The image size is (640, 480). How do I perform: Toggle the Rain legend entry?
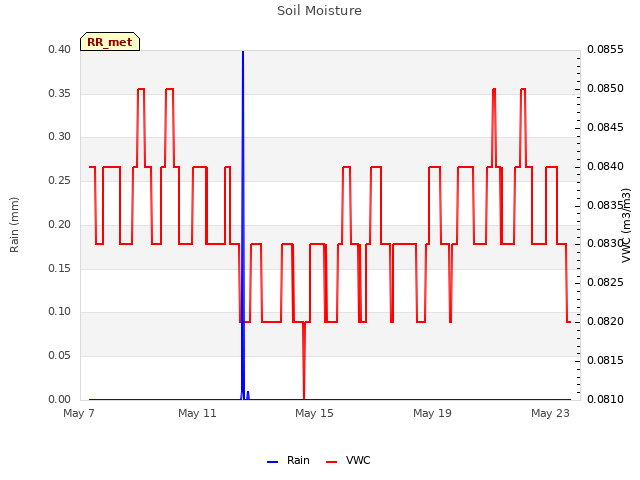tap(288, 461)
